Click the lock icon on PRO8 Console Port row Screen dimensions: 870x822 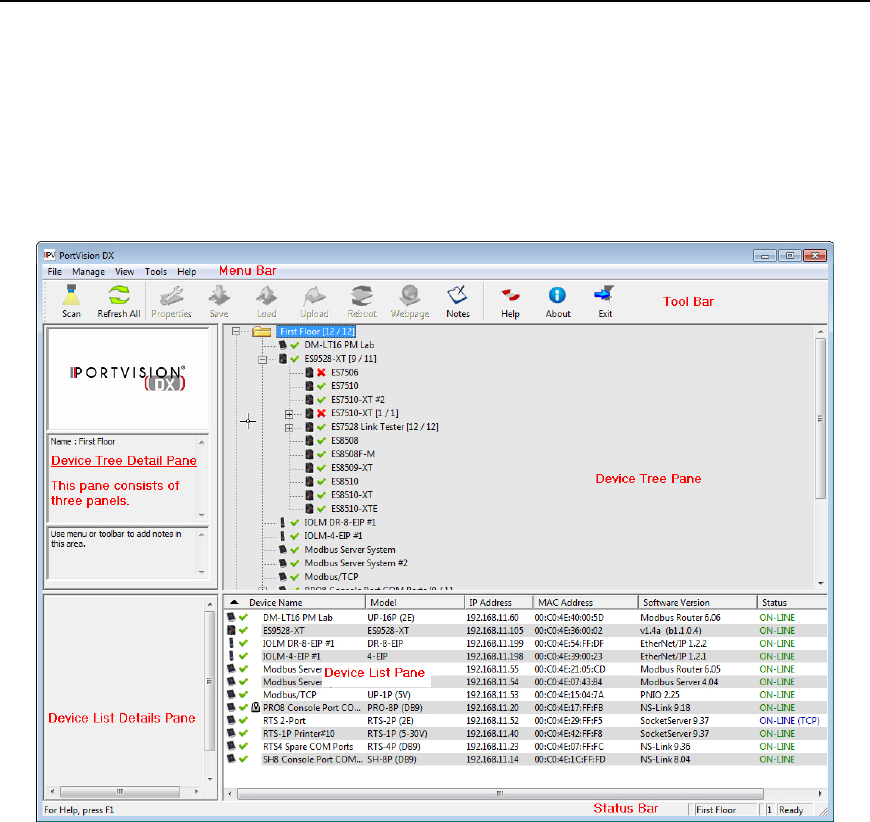point(255,708)
